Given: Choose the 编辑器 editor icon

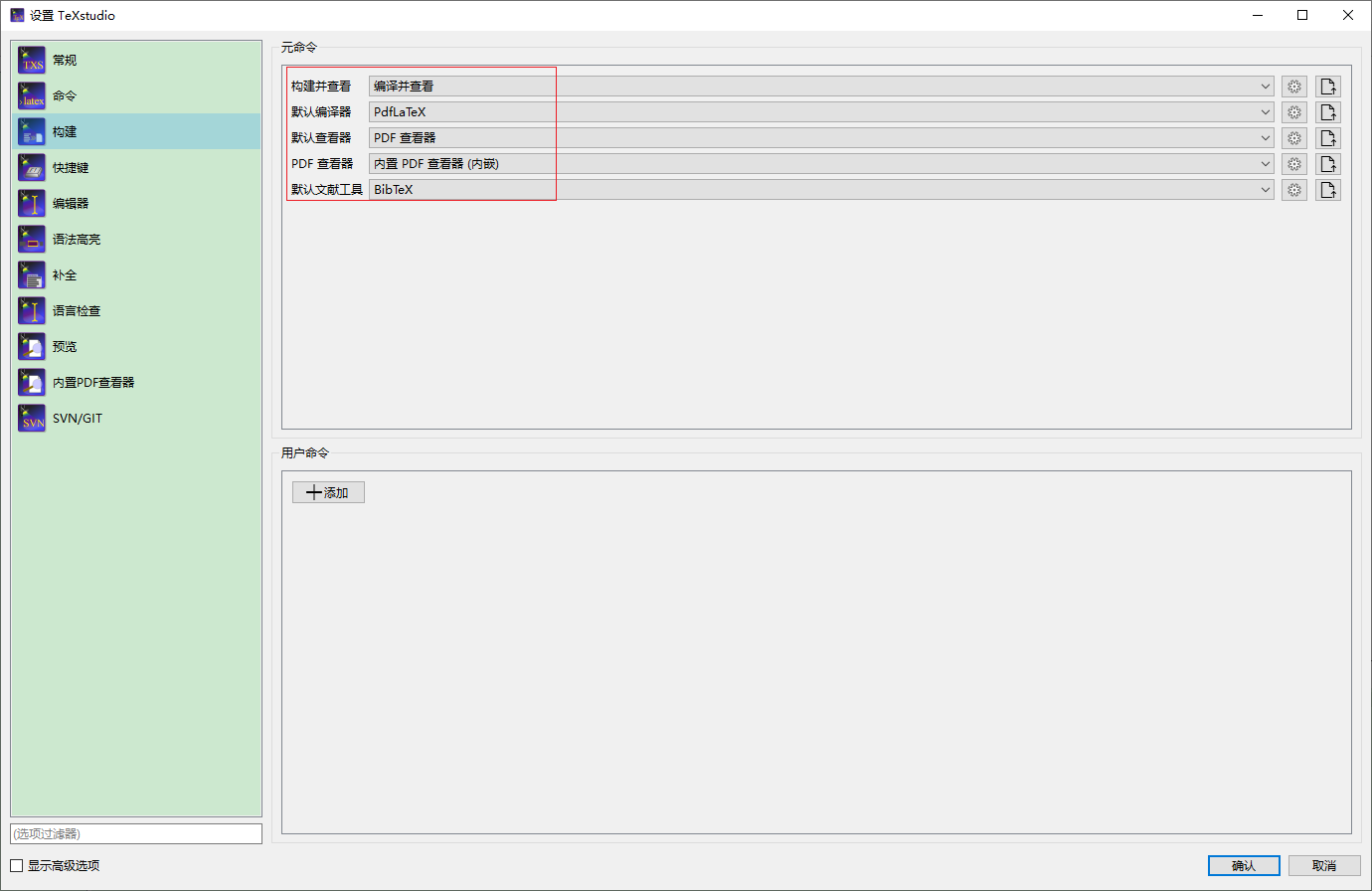Looking at the screenshot, I should coord(32,204).
